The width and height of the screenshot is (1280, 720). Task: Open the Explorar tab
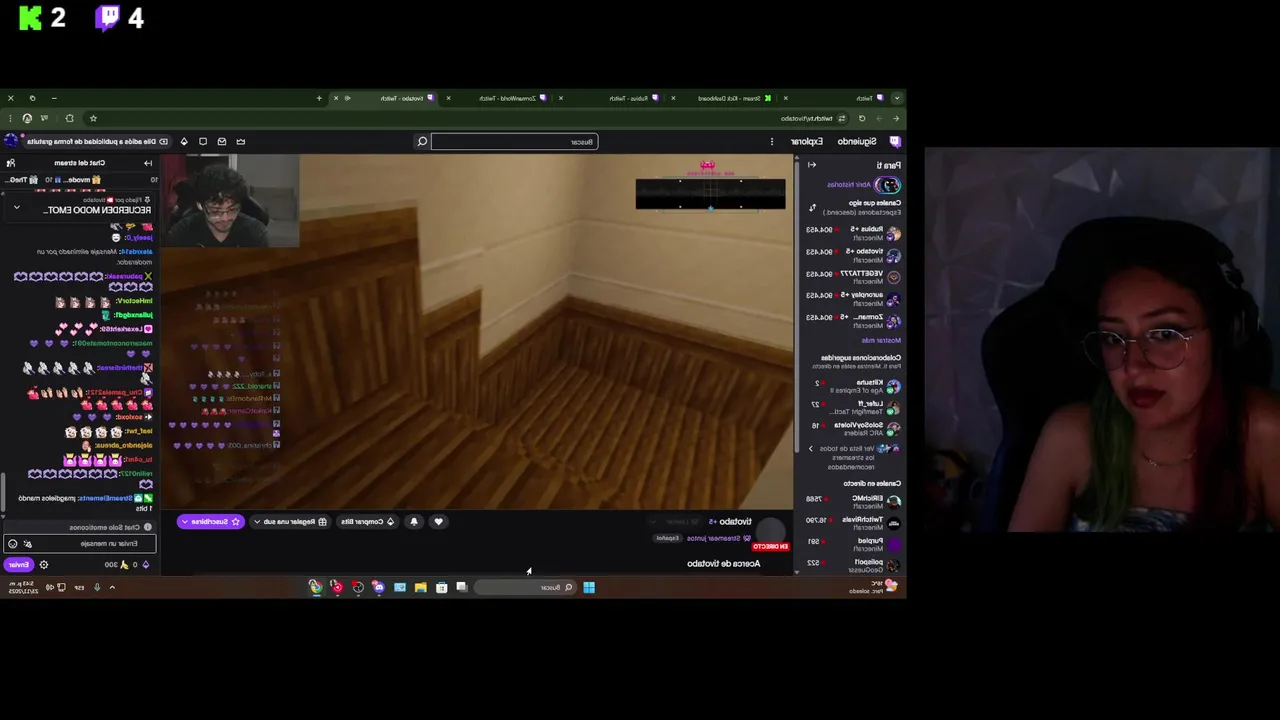tap(807, 141)
